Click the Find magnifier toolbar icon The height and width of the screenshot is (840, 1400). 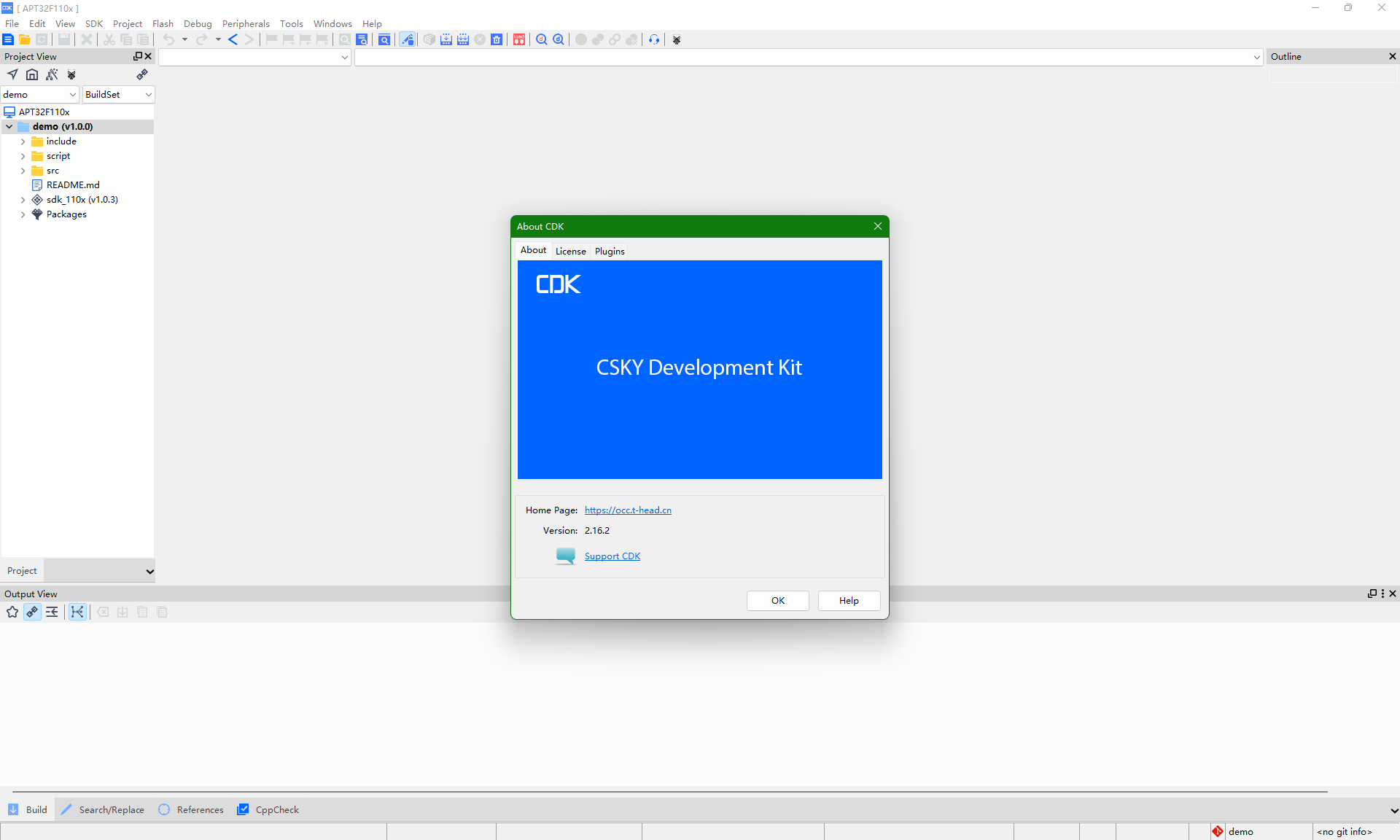click(x=345, y=39)
